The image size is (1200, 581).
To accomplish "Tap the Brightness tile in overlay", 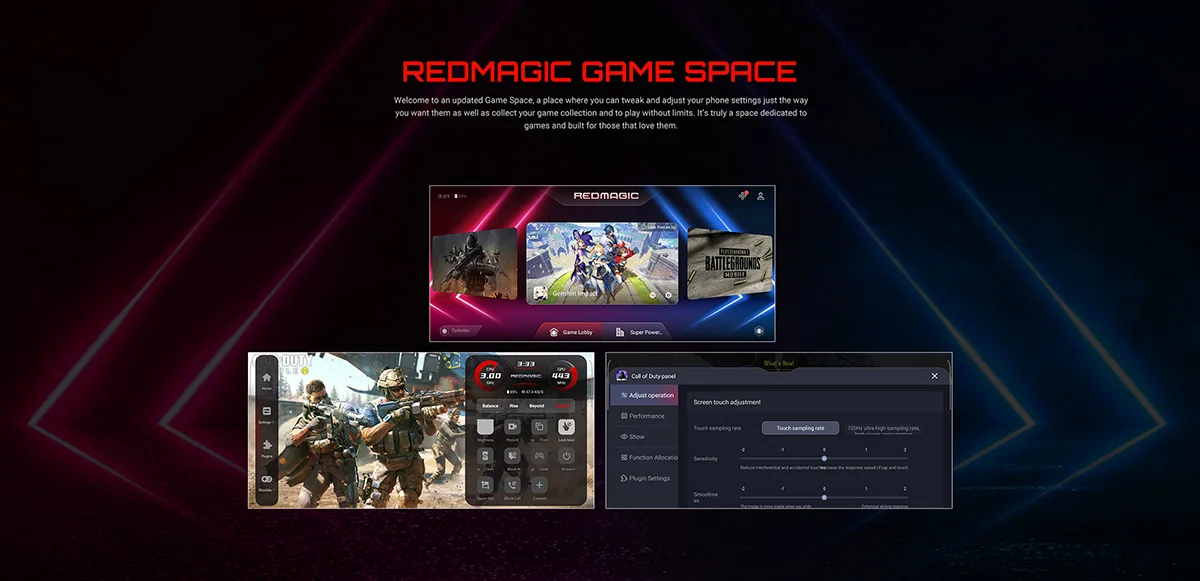I will pos(485,427).
